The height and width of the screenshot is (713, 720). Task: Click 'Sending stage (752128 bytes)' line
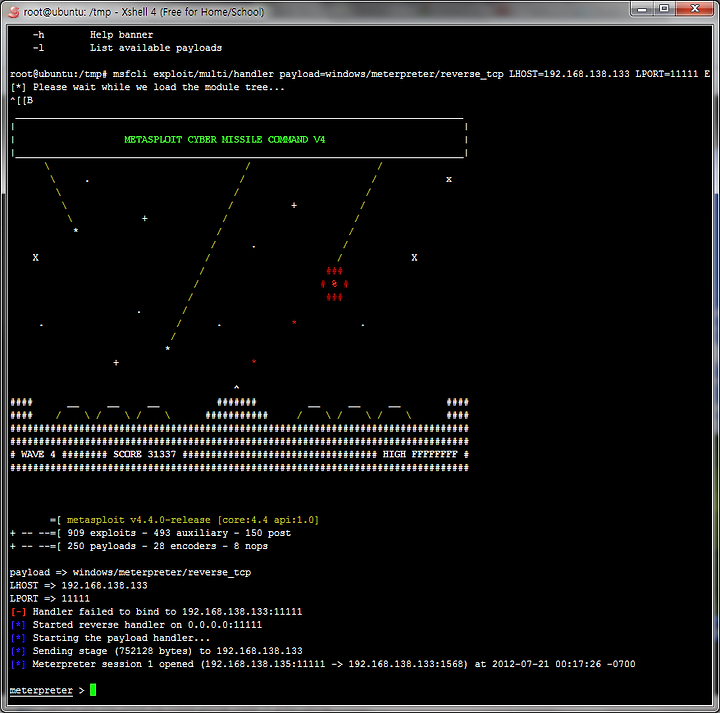156,651
